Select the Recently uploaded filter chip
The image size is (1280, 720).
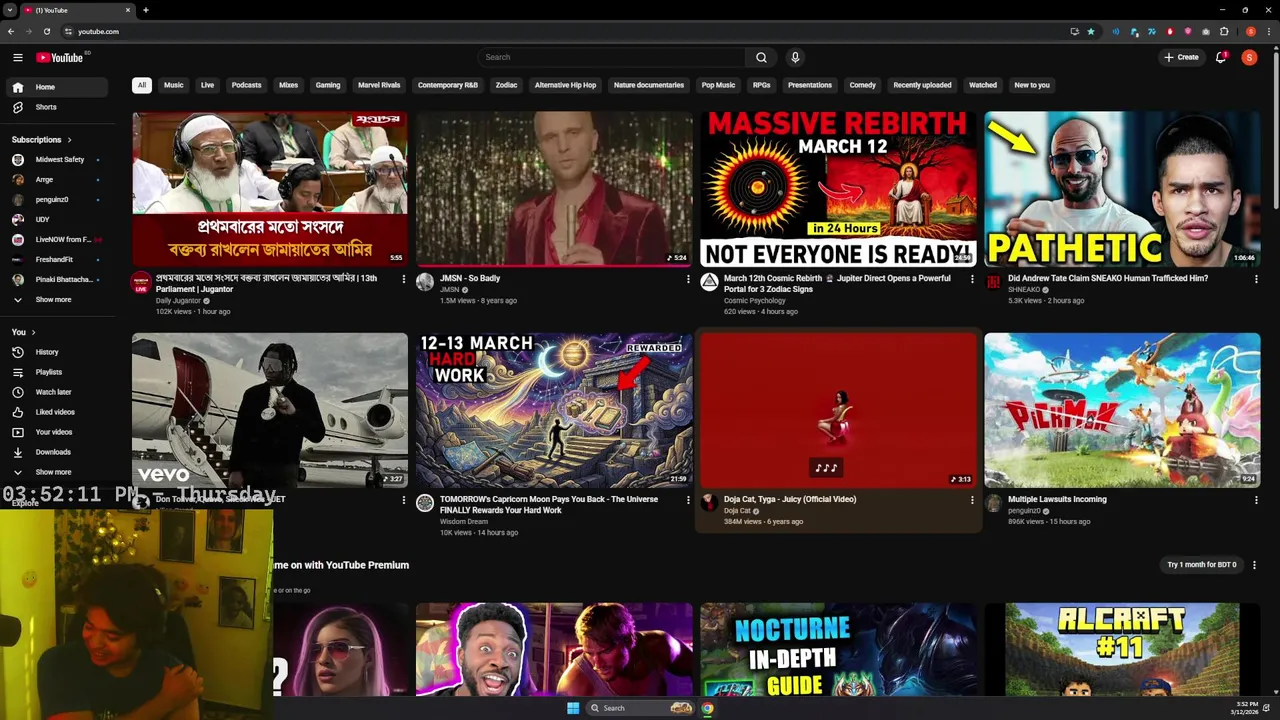(x=922, y=85)
